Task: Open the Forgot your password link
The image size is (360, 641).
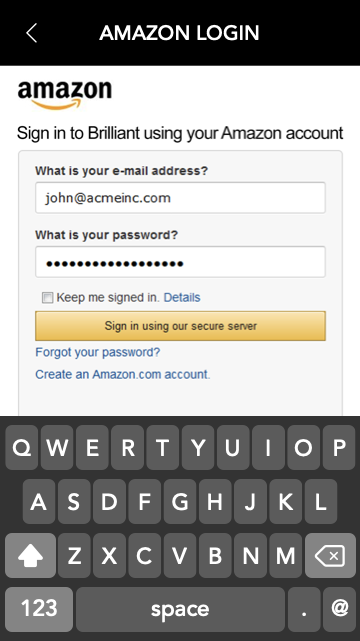Action: pos(98,352)
